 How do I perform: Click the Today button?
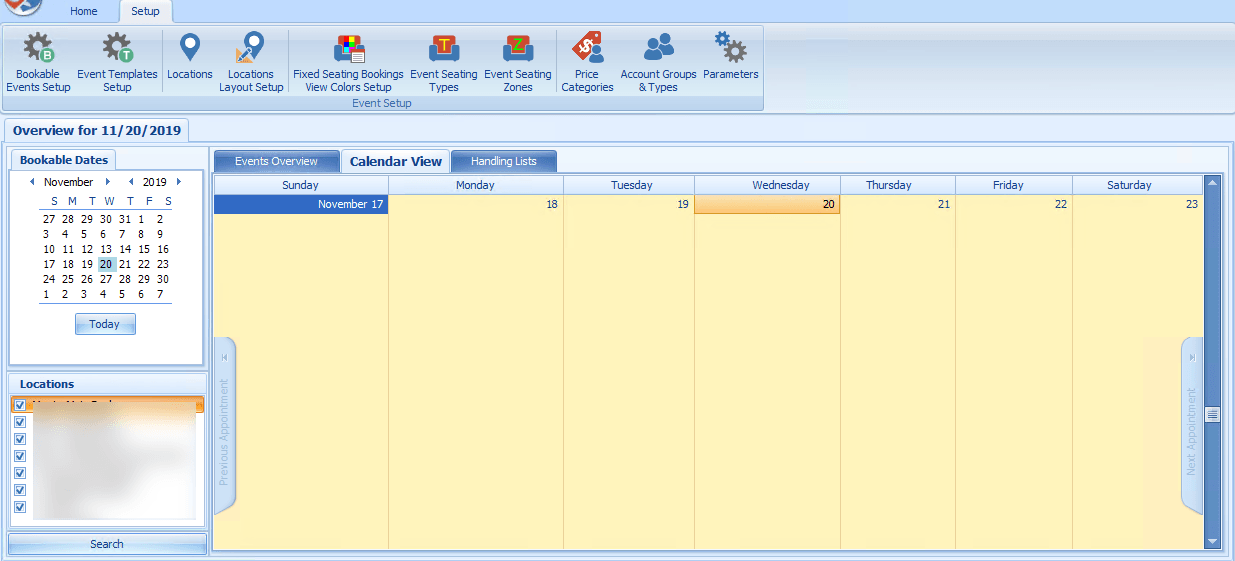105,324
